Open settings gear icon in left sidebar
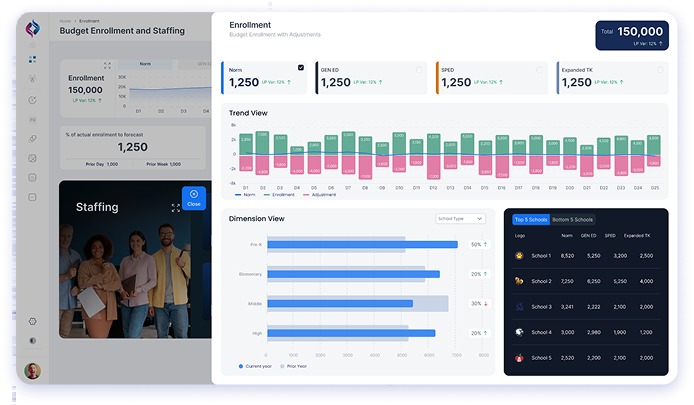Screen dimensions: 694x405 click(x=32, y=321)
